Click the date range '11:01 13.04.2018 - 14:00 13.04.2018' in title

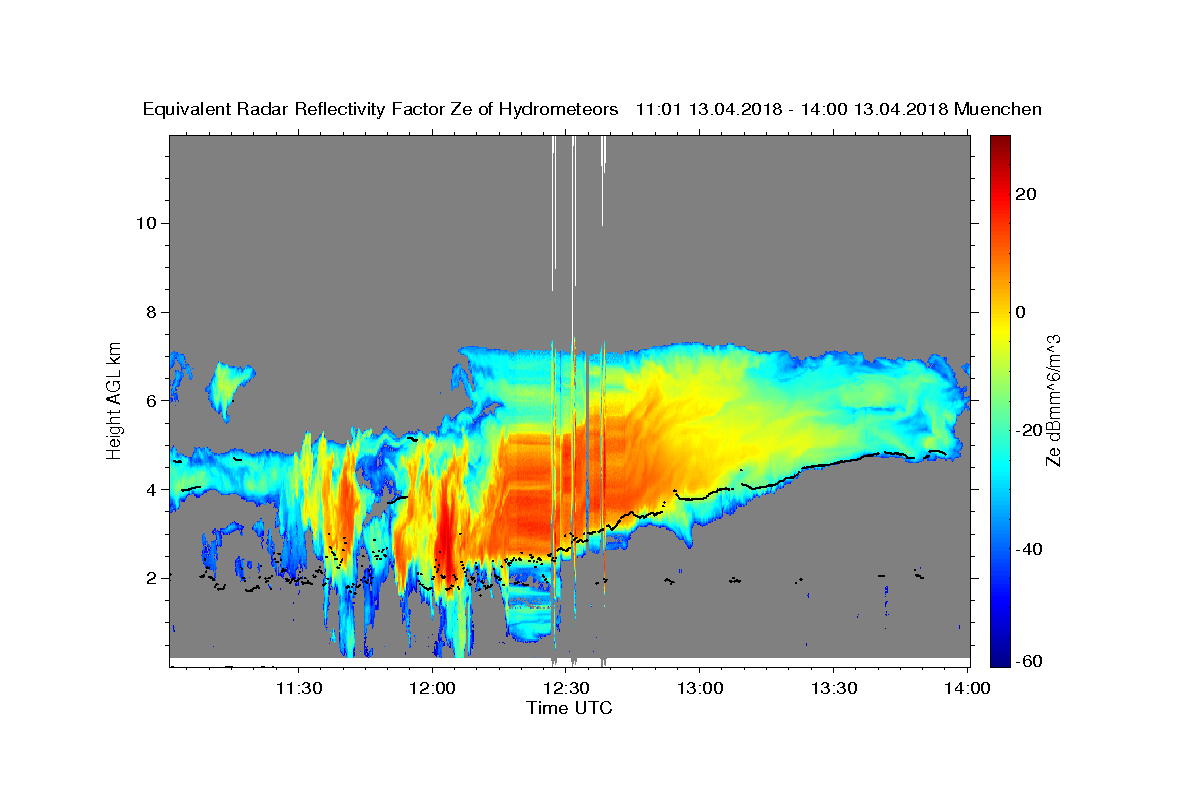pos(792,109)
